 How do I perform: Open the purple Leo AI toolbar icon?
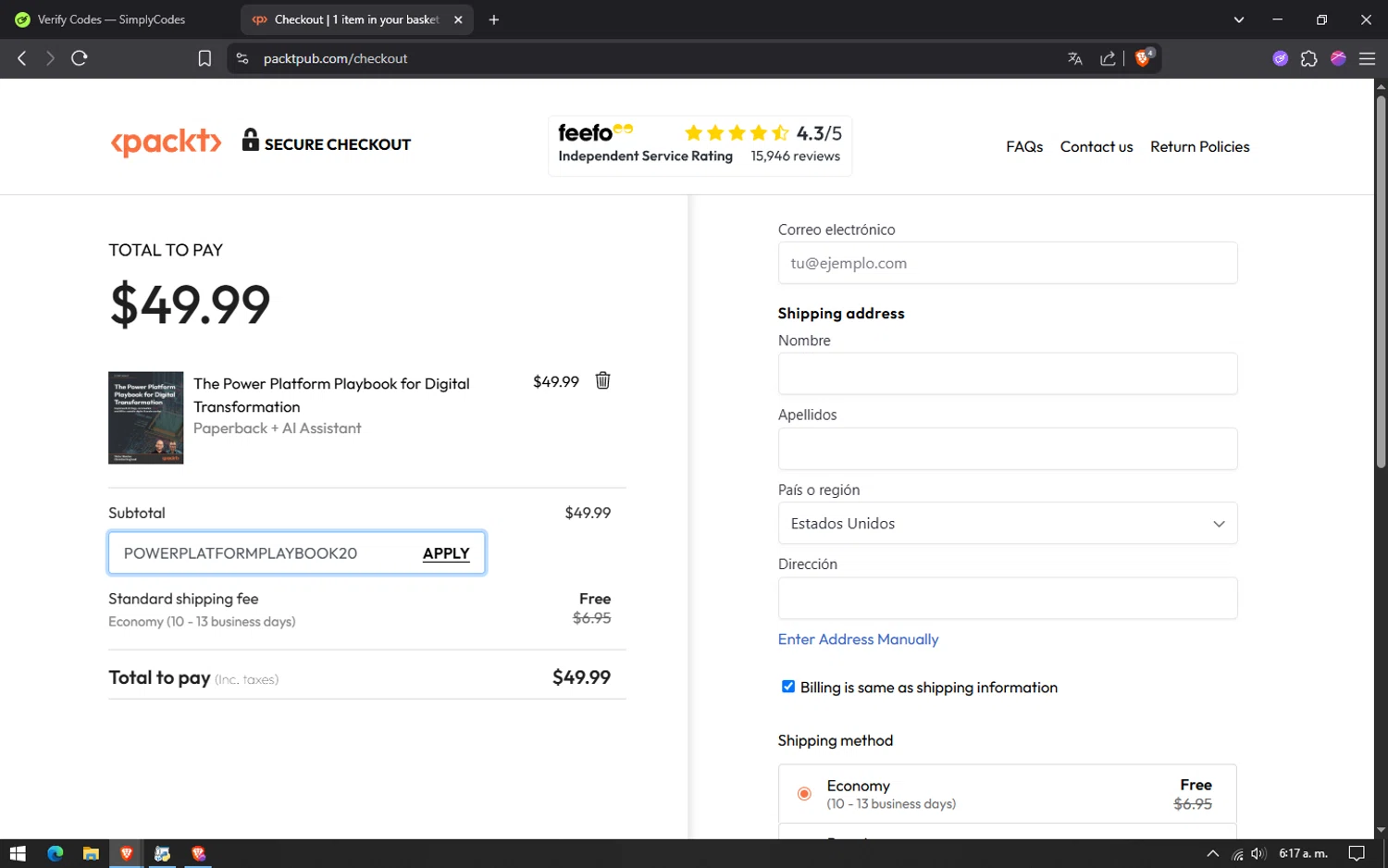coord(1280,58)
